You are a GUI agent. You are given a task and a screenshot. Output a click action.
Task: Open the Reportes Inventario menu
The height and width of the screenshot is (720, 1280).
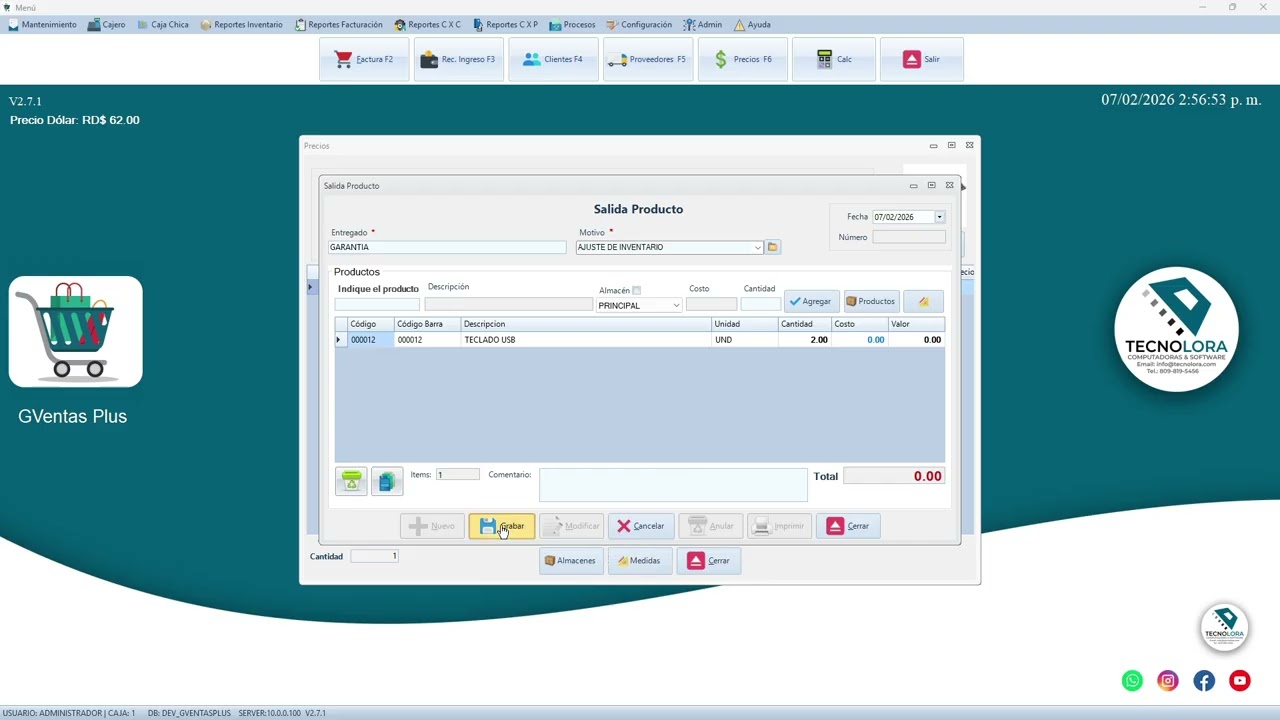[241, 24]
